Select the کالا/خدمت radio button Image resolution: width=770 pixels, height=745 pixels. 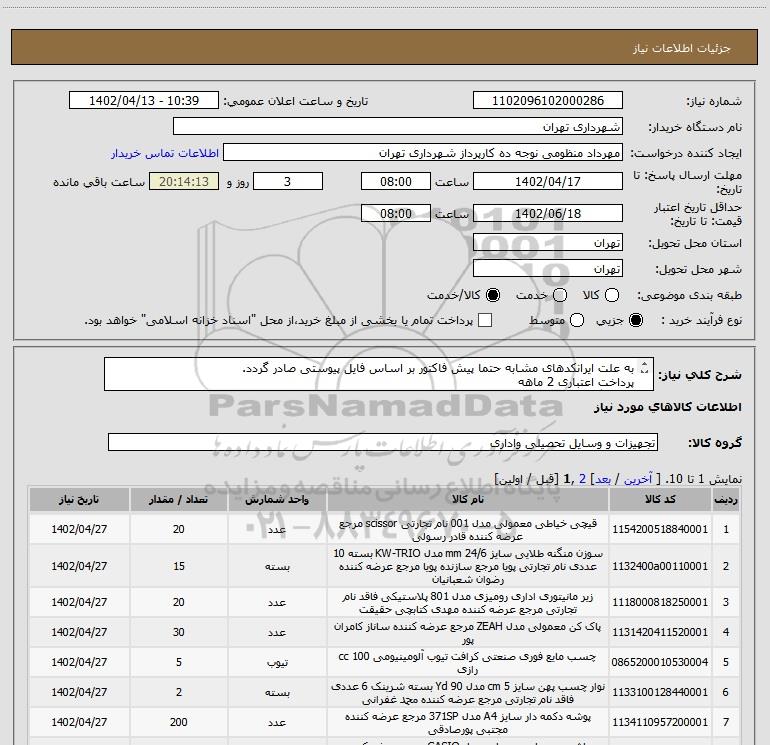point(493,295)
